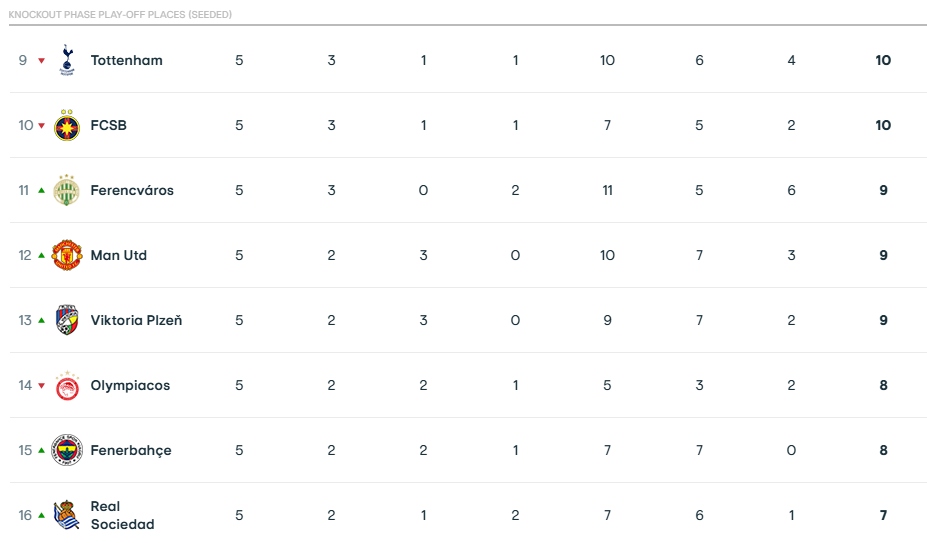The width and height of the screenshot is (927, 543).
Task: Click Ferencváros's bold points total 9
Action: pyautogui.click(x=883, y=190)
